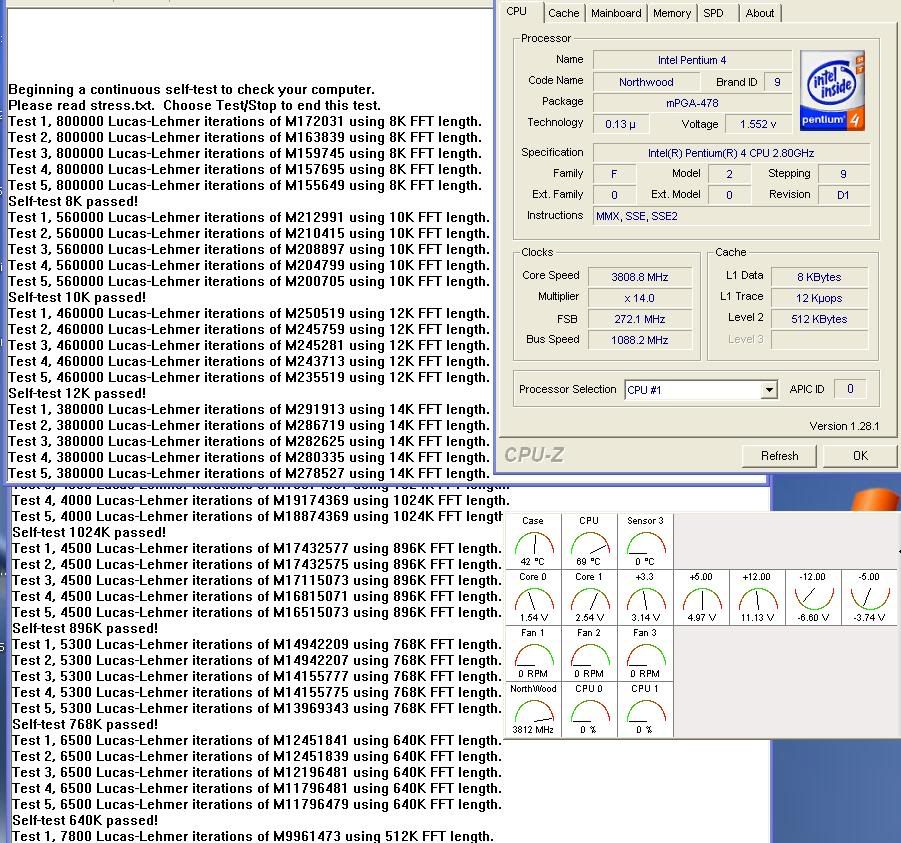Open the SPD tab in CPU-Z
The height and width of the screenshot is (843, 901).
click(713, 13)
